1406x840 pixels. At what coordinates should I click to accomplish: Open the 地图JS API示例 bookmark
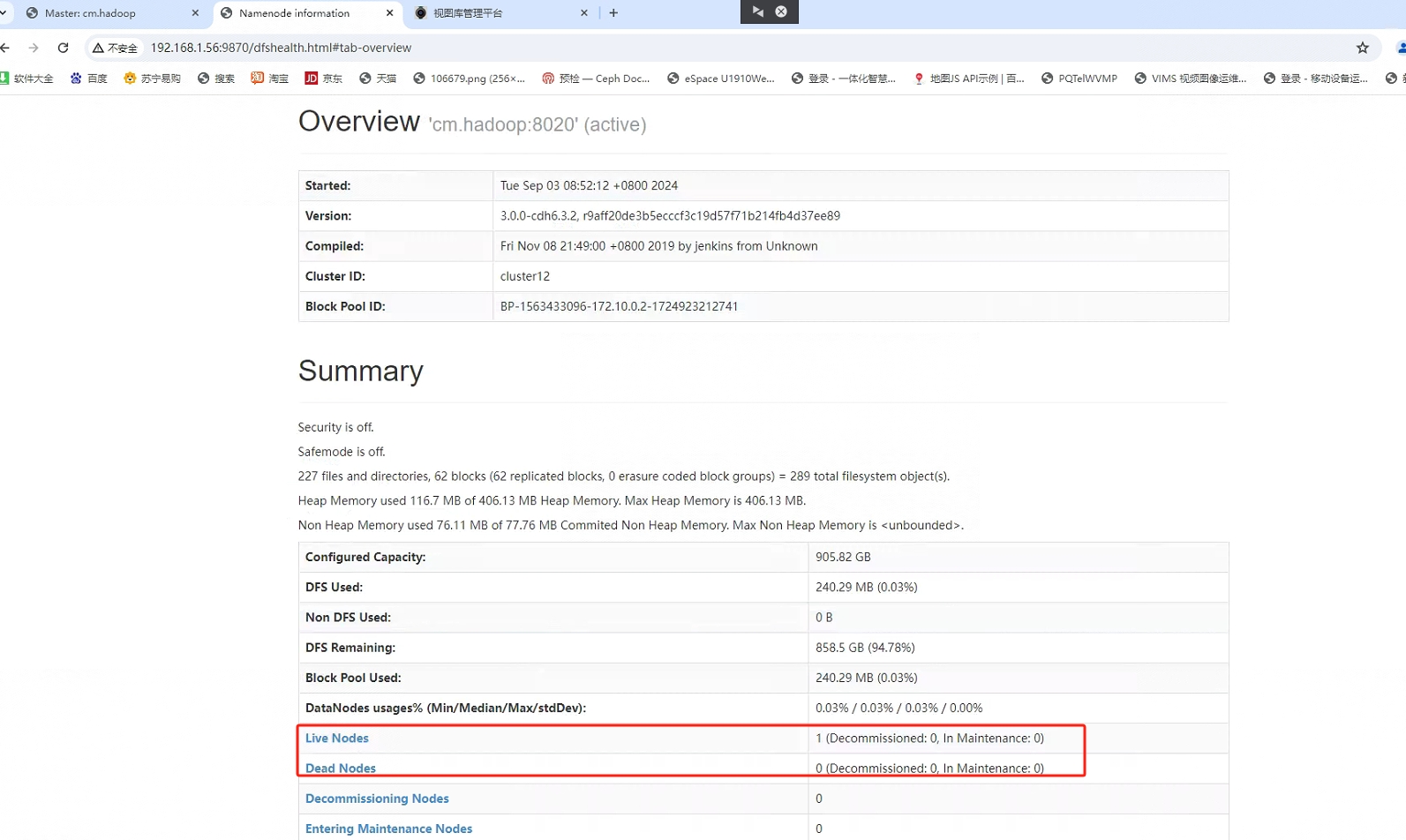pos(969,79)
